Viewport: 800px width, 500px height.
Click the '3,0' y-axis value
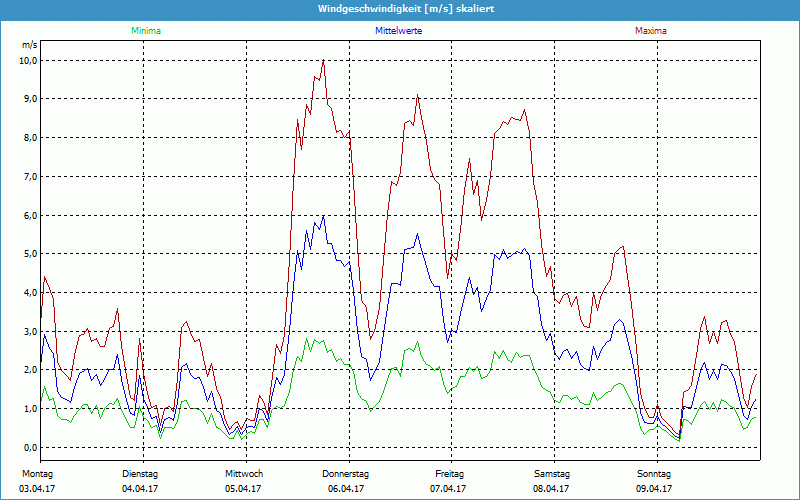(31, 332)
